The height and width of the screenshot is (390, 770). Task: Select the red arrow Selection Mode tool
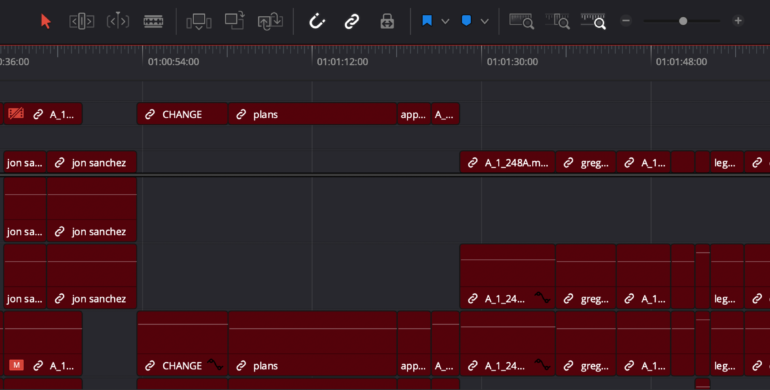[46, 21]
